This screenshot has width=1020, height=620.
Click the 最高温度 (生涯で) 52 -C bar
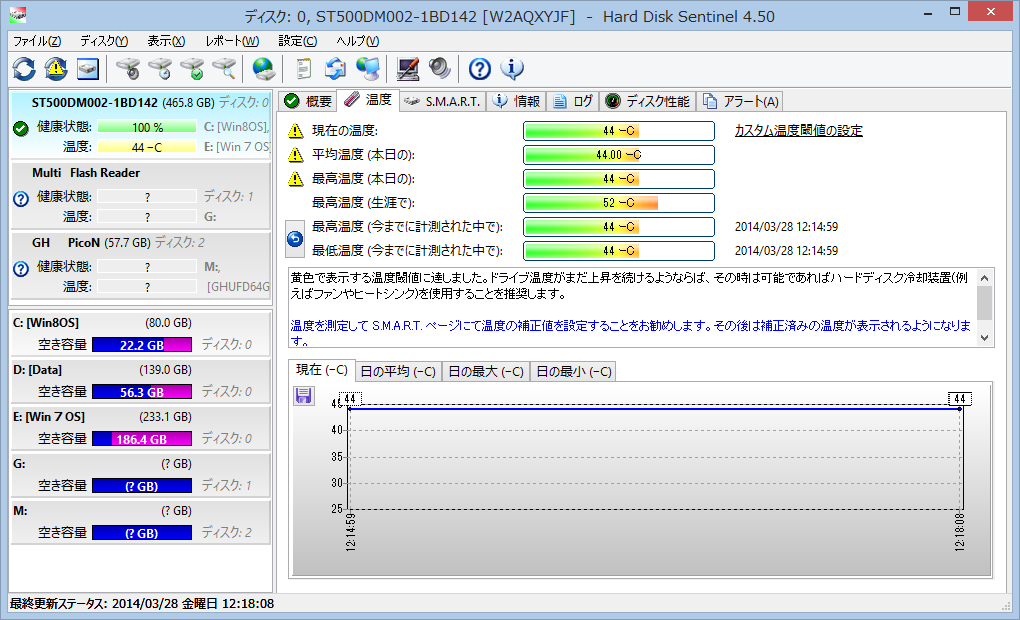pyautogui.click(x=619, y=203)
